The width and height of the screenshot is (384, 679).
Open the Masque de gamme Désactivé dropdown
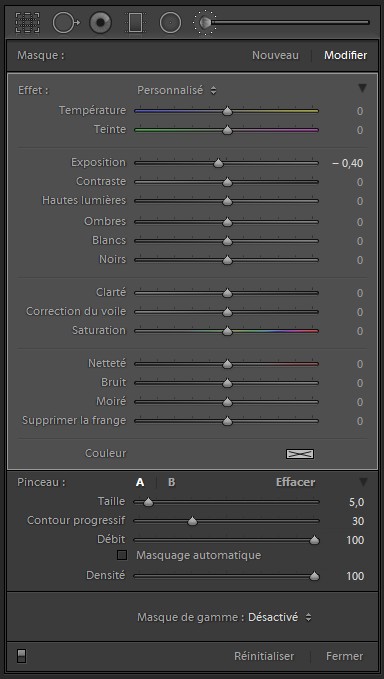point(279,617)
